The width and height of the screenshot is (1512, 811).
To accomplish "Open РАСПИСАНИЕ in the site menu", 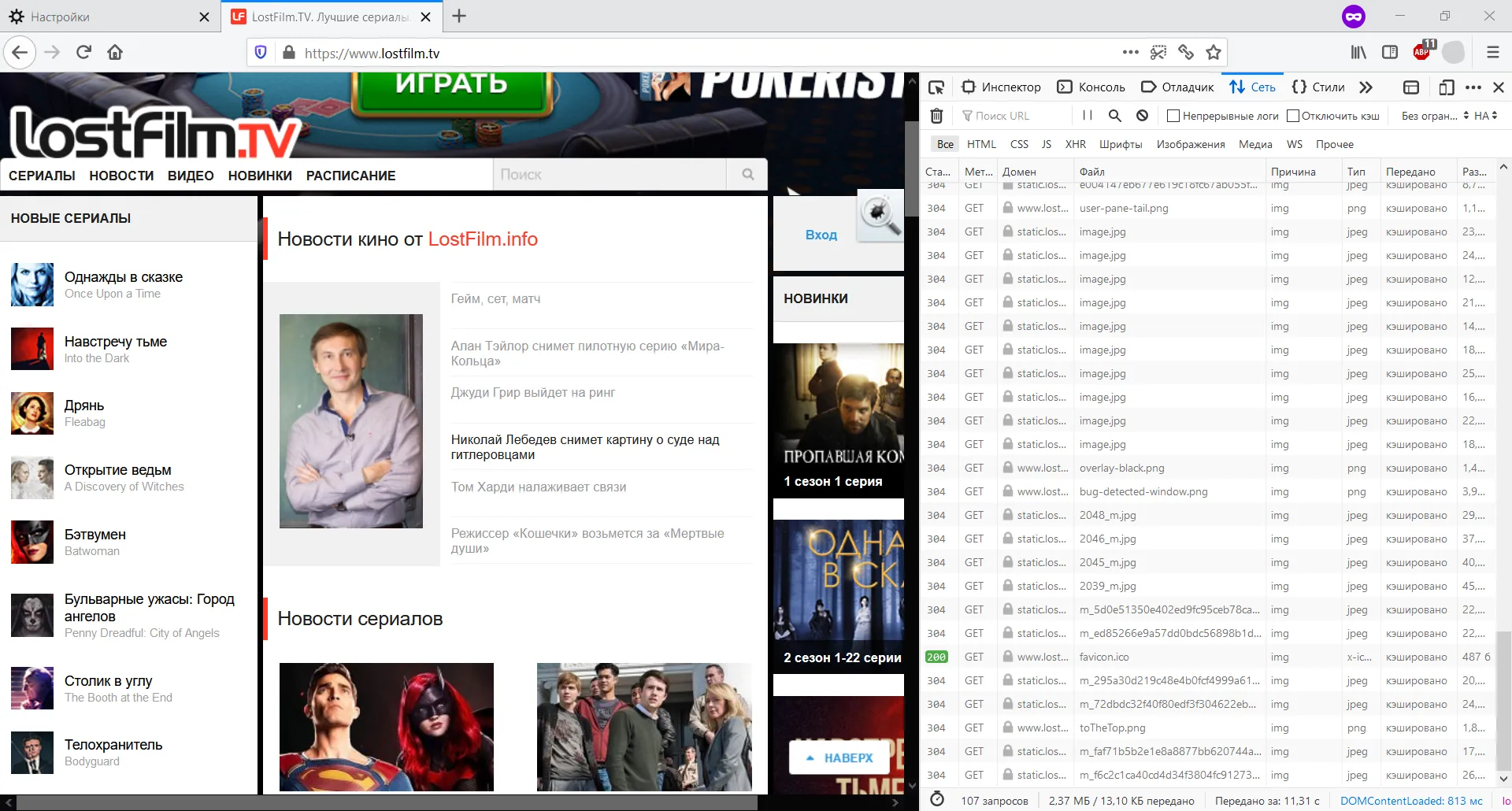I will 350,176.
